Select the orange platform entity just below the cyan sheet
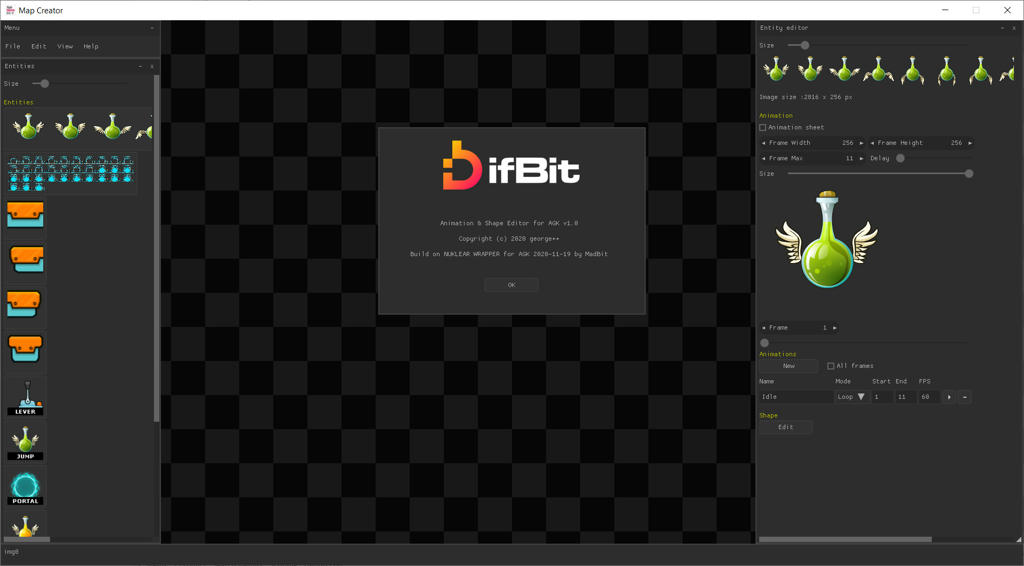The height and width of the screenshot is (566, 1024). pyautogui.click(x=25, y=215)
